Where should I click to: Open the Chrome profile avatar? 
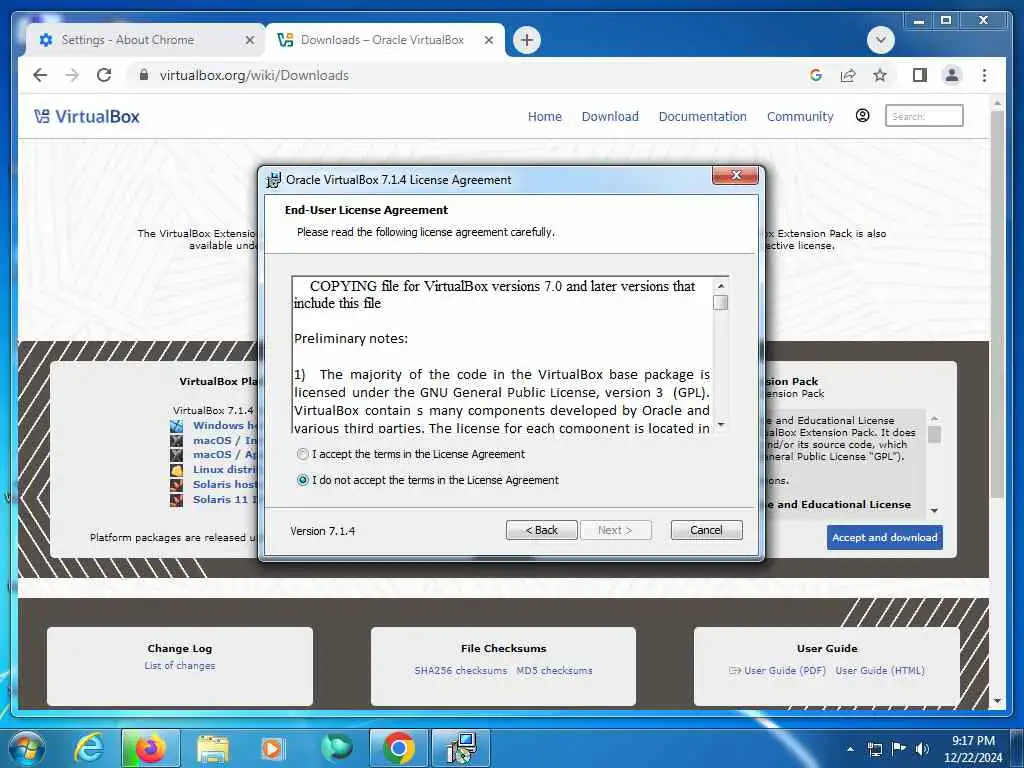point(952,75)
